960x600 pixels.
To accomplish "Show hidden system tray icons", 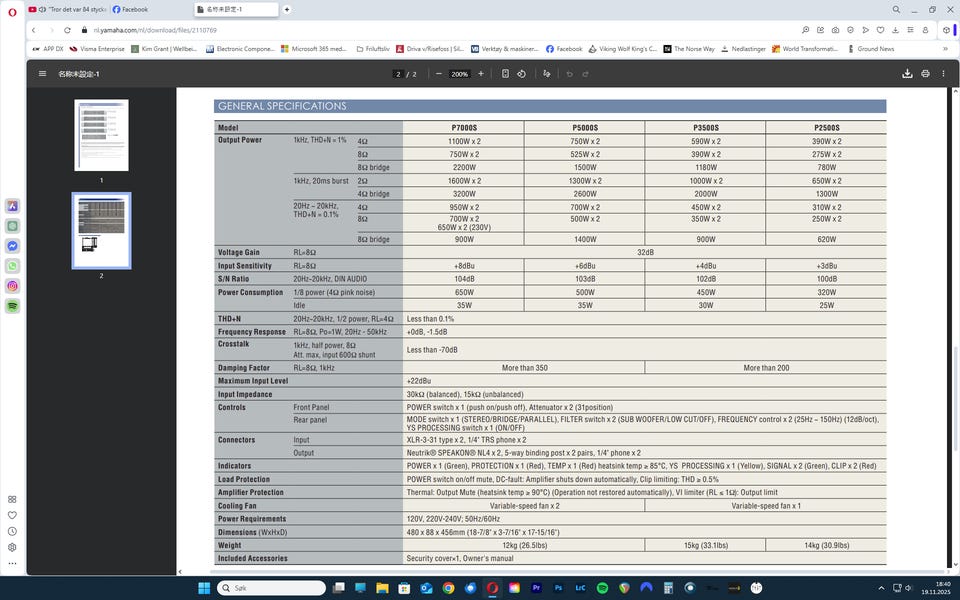I will (881, 588).
